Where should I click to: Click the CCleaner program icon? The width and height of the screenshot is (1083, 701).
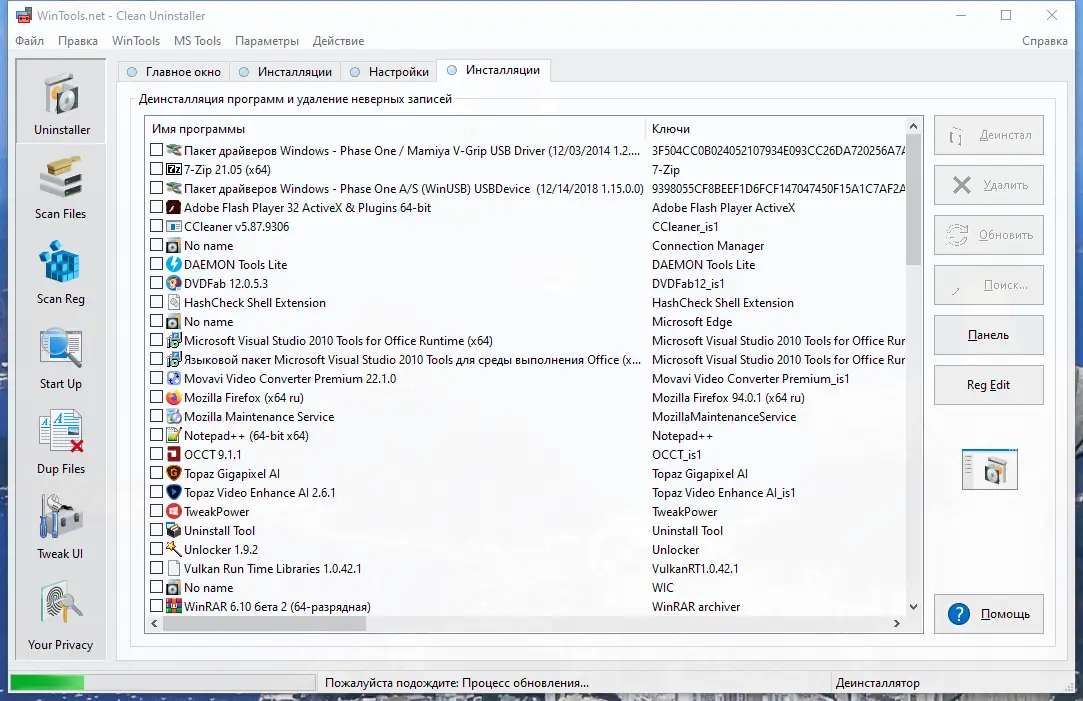tap(174, 227)
